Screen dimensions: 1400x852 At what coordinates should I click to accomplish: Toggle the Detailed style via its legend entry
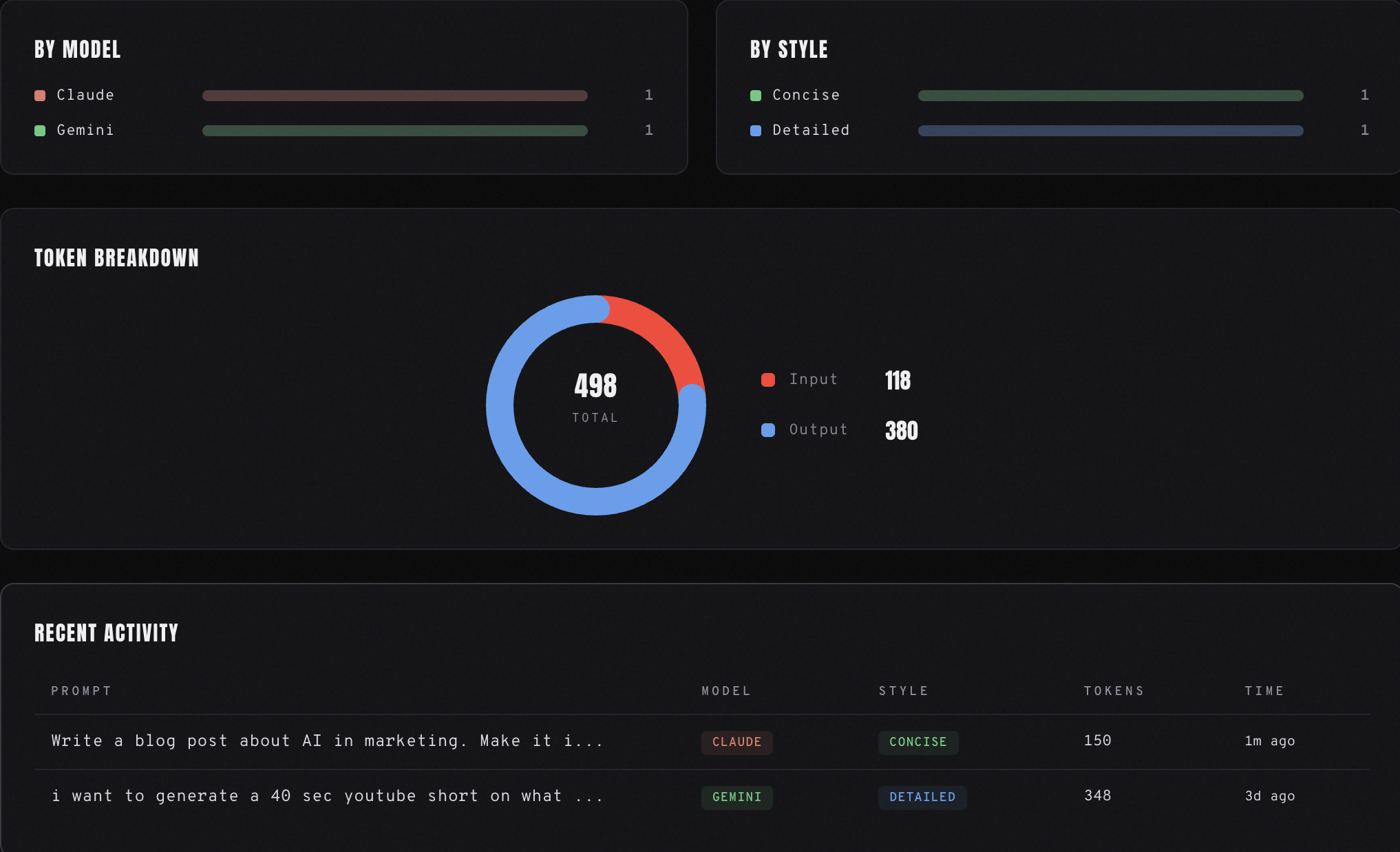(810, 130)
